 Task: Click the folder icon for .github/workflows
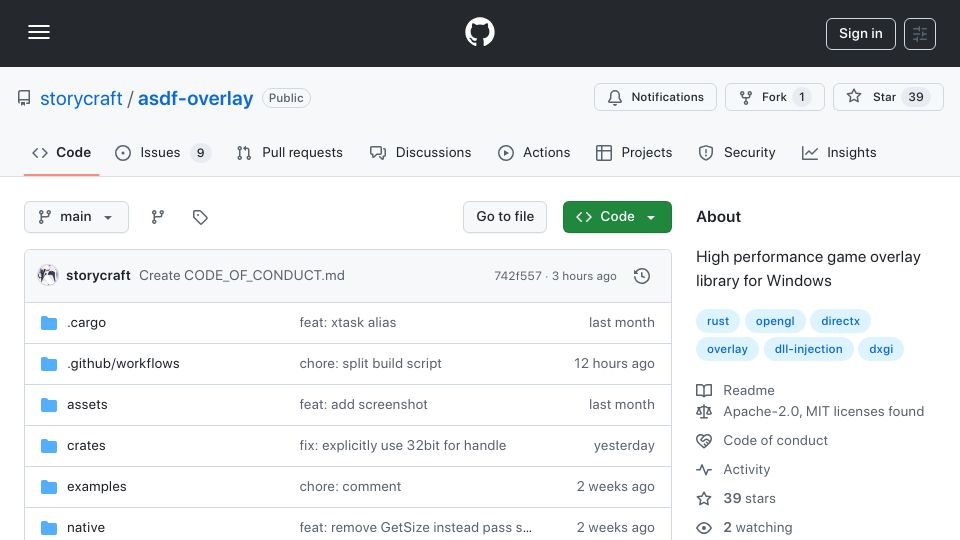[x=49, y=364]
